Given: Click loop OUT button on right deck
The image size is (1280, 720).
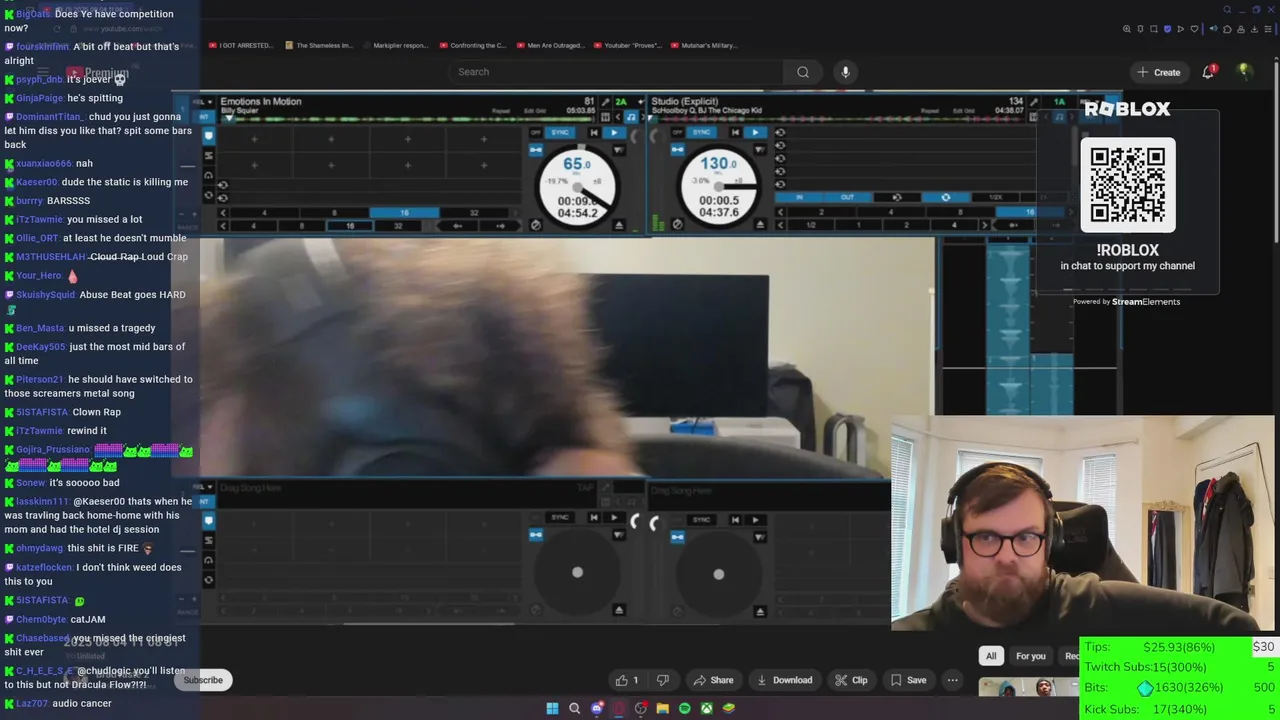Looking at the screenshot, I should click(x=848, y=197).
